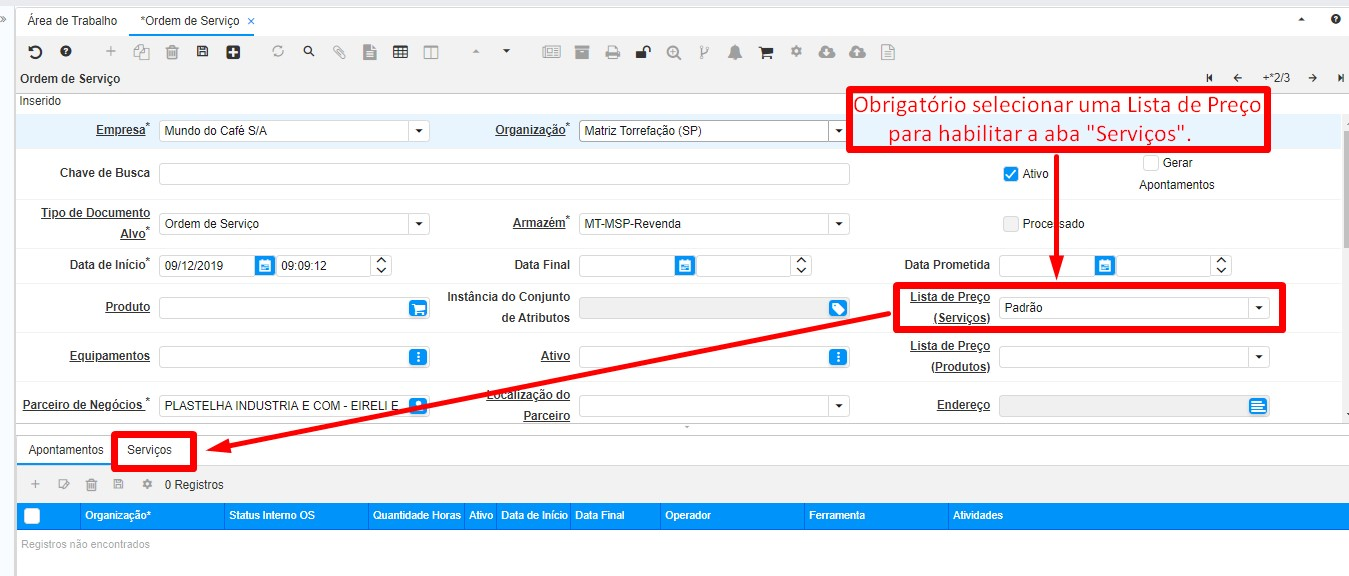Click the Chave de Busca input field
Viewport: 1349px width, 576px height.
[504, 174]
